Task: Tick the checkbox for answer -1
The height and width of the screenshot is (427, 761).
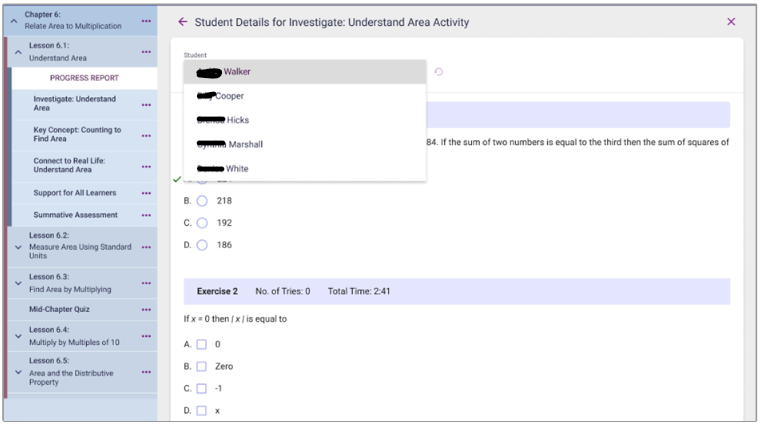Action: pos(202,389)
